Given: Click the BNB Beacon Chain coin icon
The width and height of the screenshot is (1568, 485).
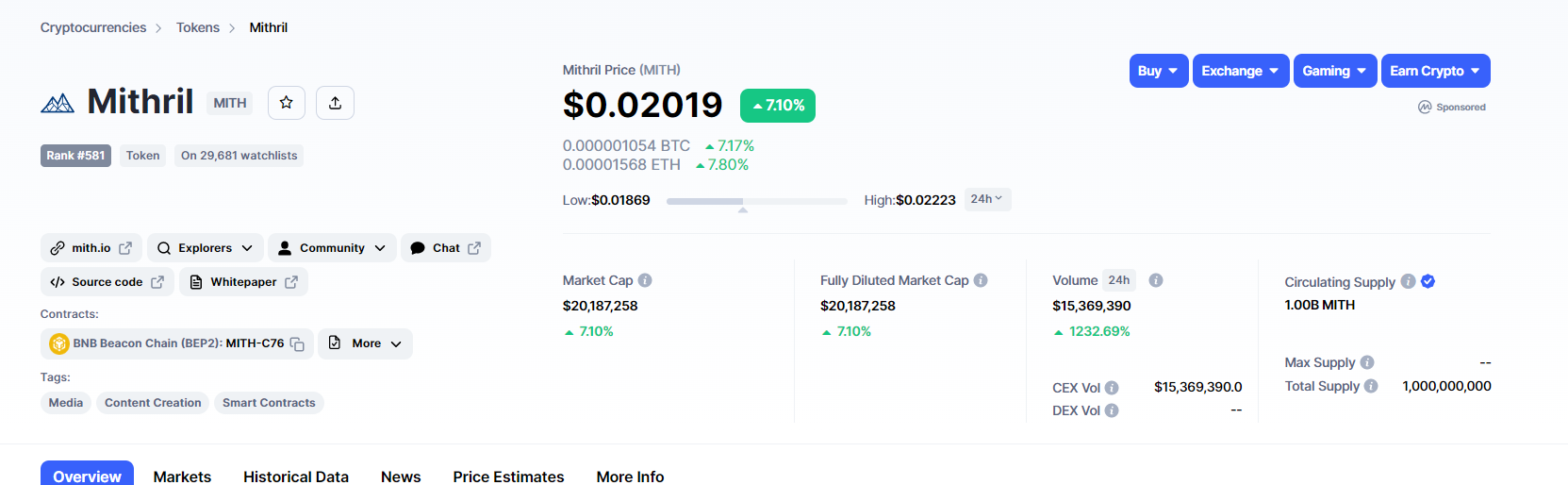Looking at the screenshot, I should click(59, 343).
